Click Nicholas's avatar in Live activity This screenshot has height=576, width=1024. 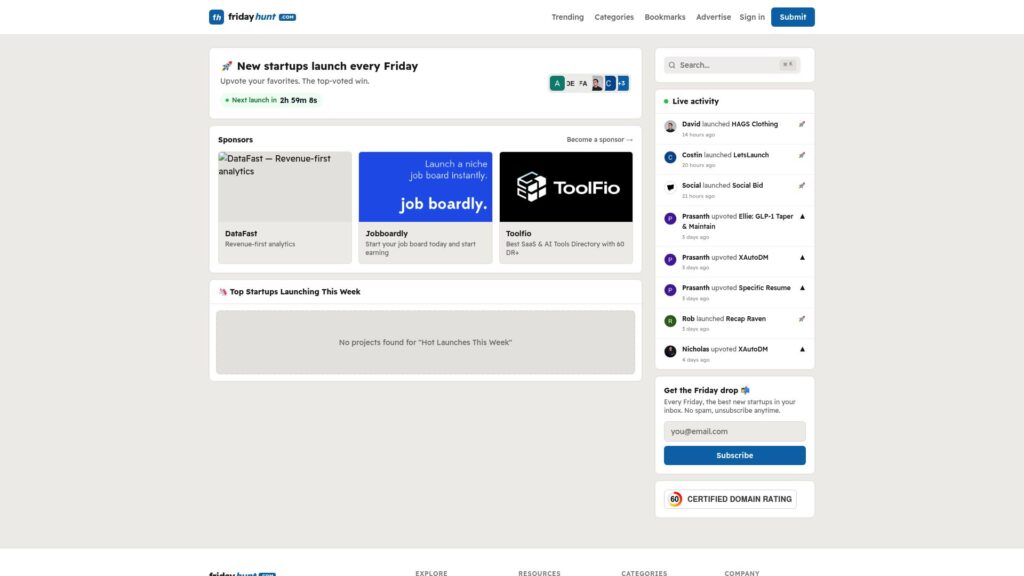[670, 351]
